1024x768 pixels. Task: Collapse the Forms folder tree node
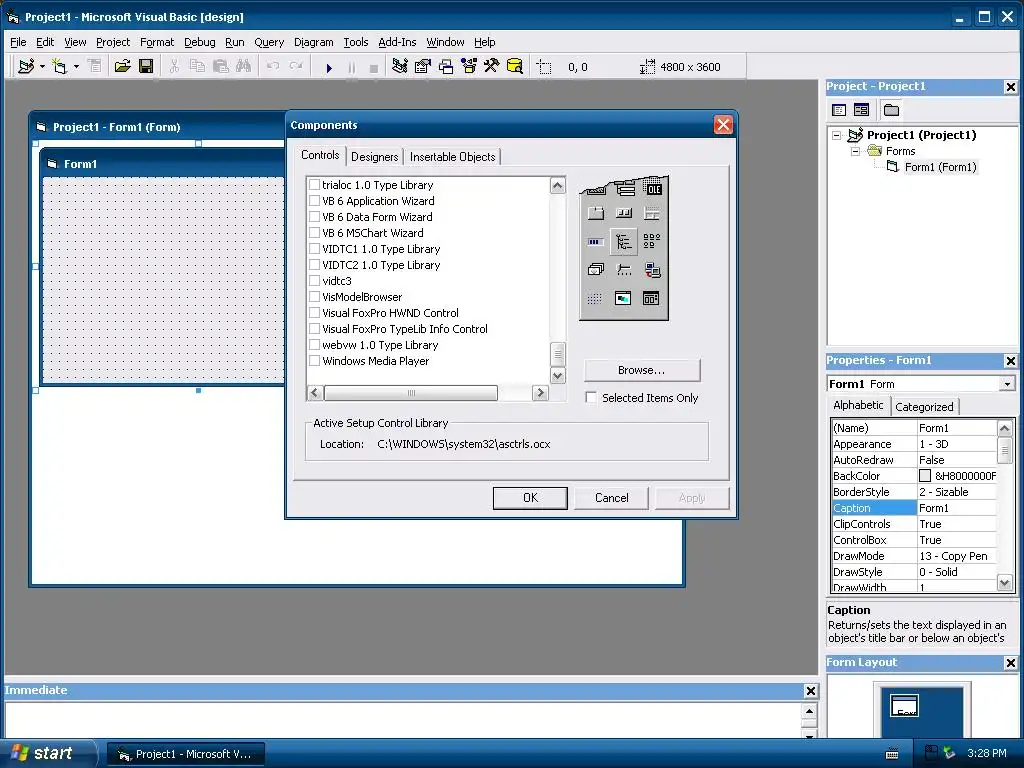point(855,152)
